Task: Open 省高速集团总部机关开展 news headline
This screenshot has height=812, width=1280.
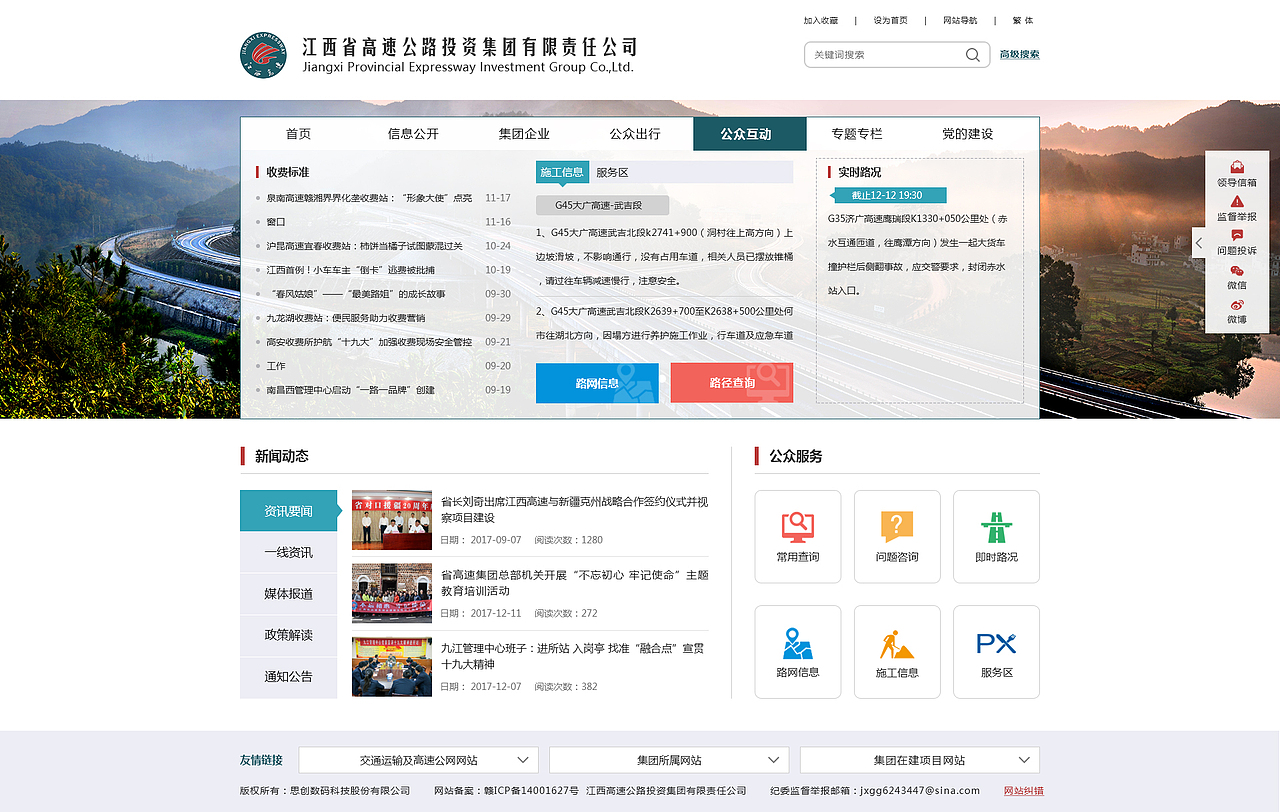Action: coord(574,583)
